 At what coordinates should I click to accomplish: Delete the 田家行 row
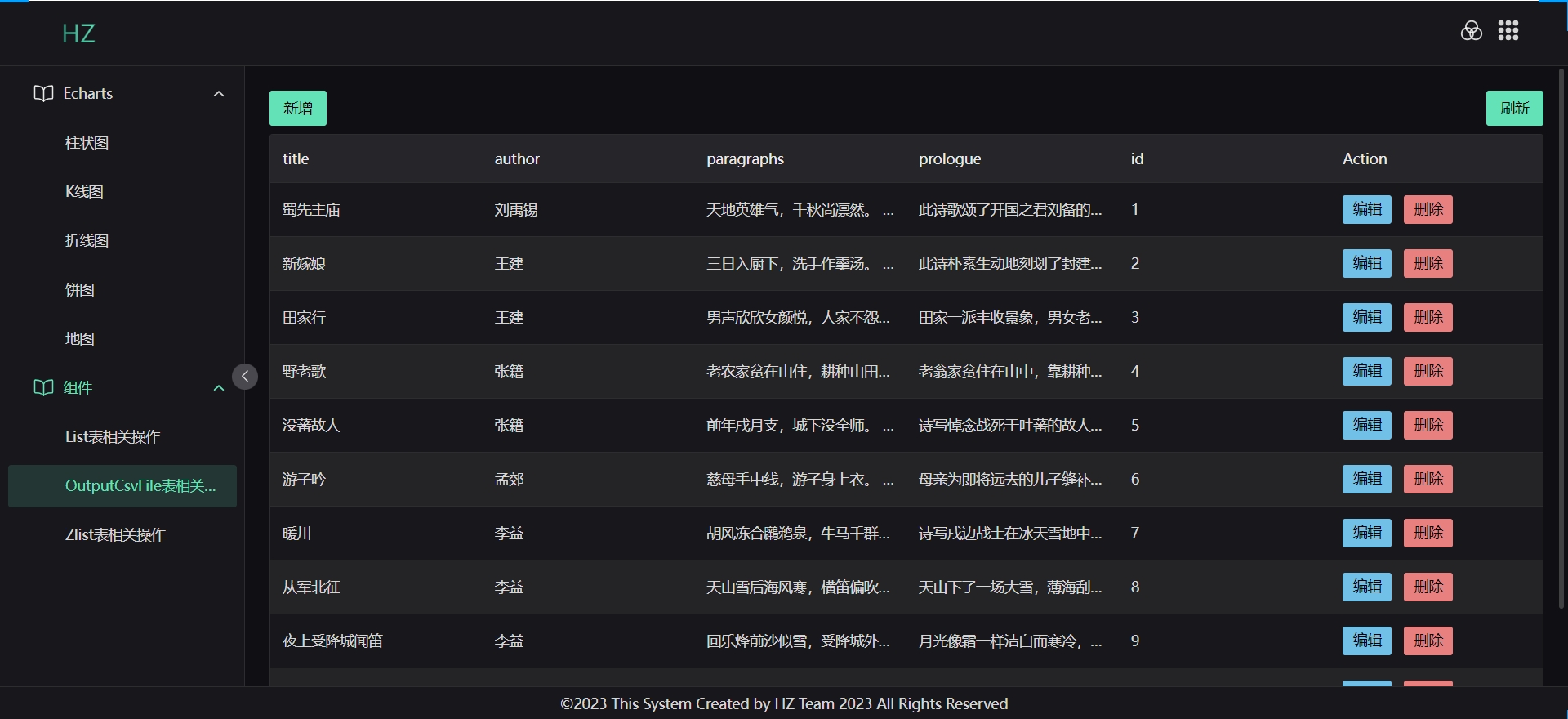[1428, 317]
